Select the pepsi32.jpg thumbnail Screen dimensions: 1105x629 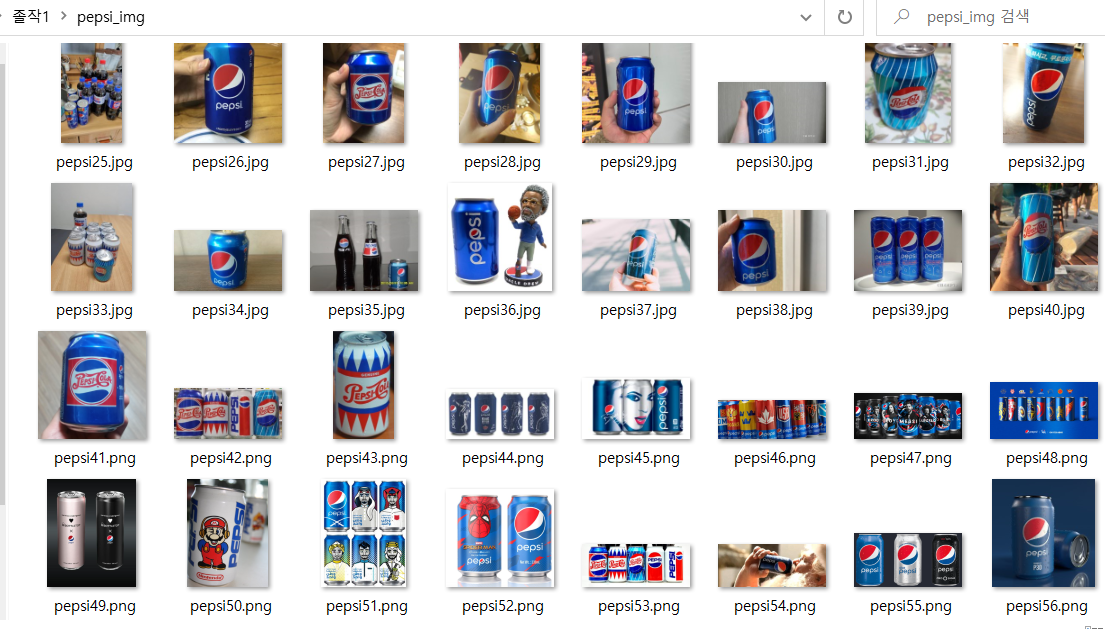1044,93
